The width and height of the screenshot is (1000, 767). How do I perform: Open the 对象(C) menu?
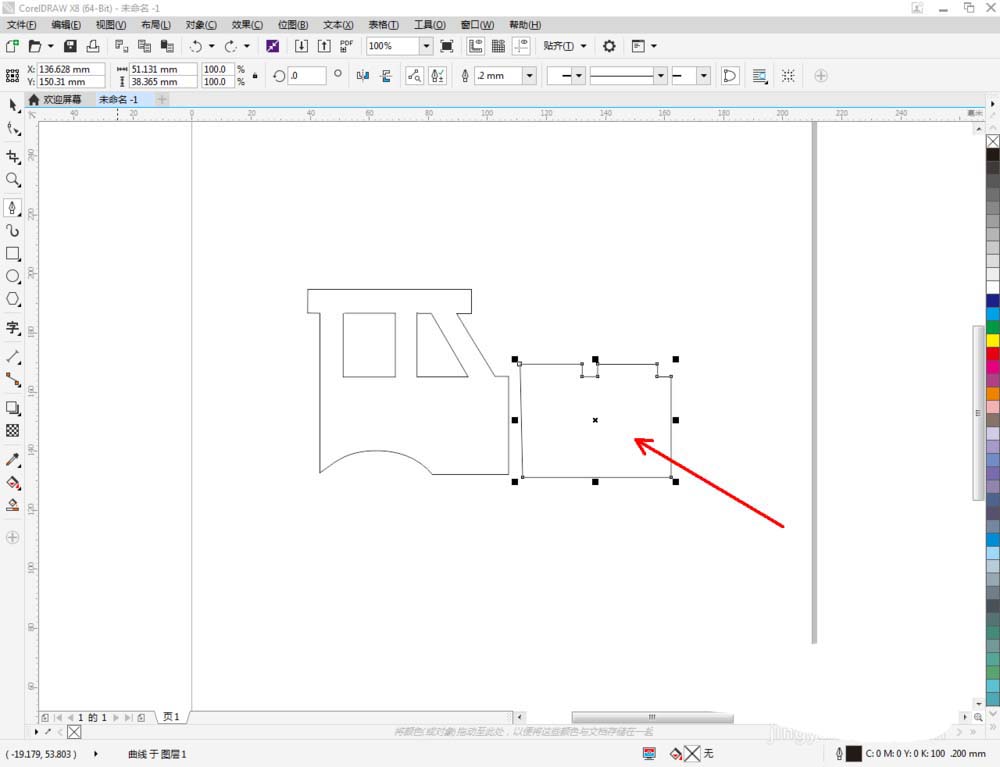point(201,25)
